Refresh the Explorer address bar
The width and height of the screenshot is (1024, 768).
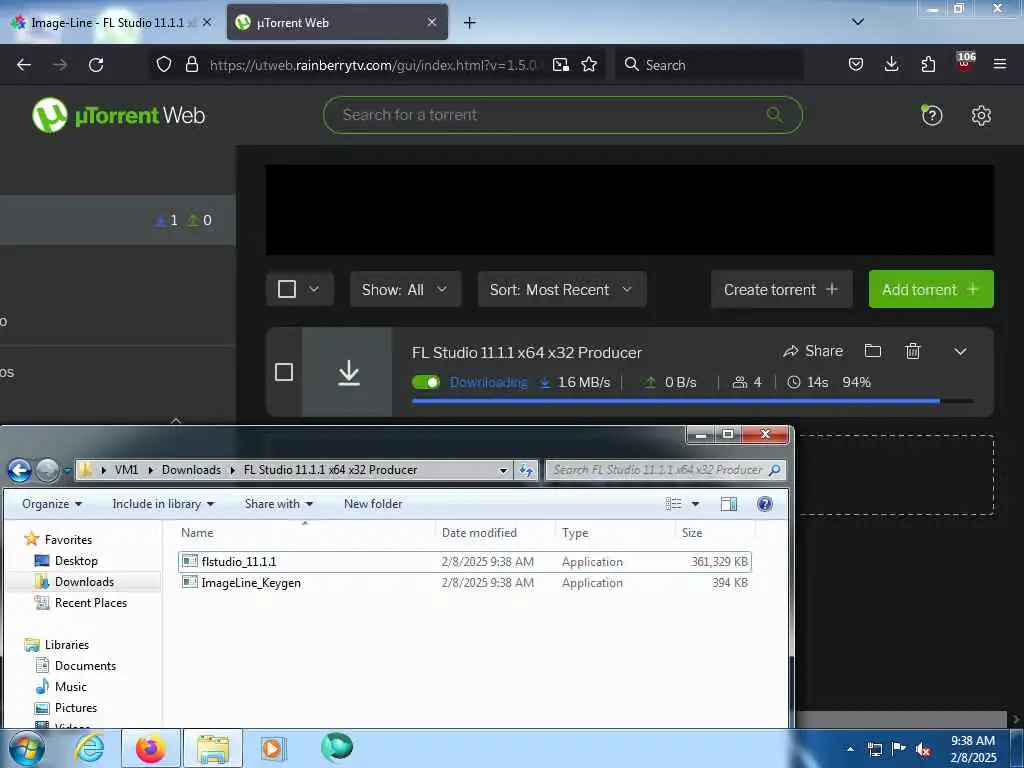coord(526,470)
